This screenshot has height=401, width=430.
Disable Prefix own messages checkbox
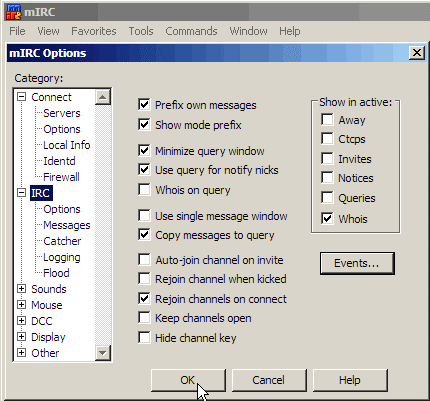click(144, 105)
